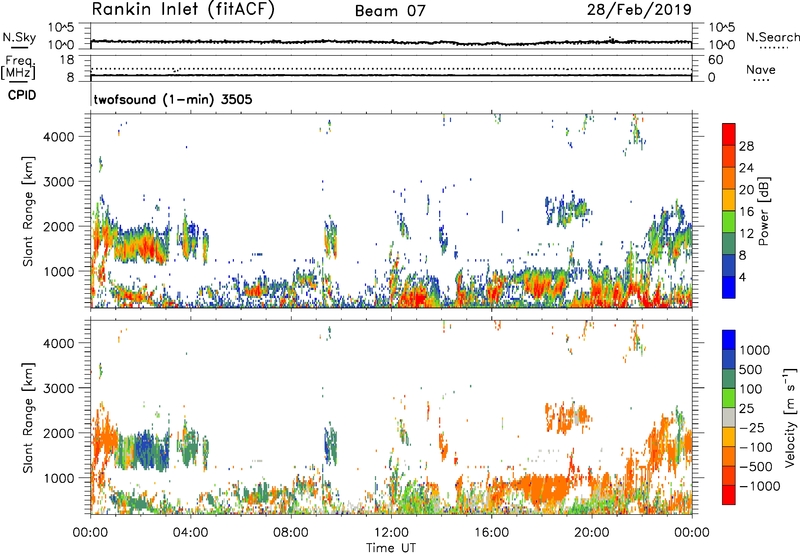Click the "08:00" time tick label
The width and height of the screenshot is (800, 554).
291,533
